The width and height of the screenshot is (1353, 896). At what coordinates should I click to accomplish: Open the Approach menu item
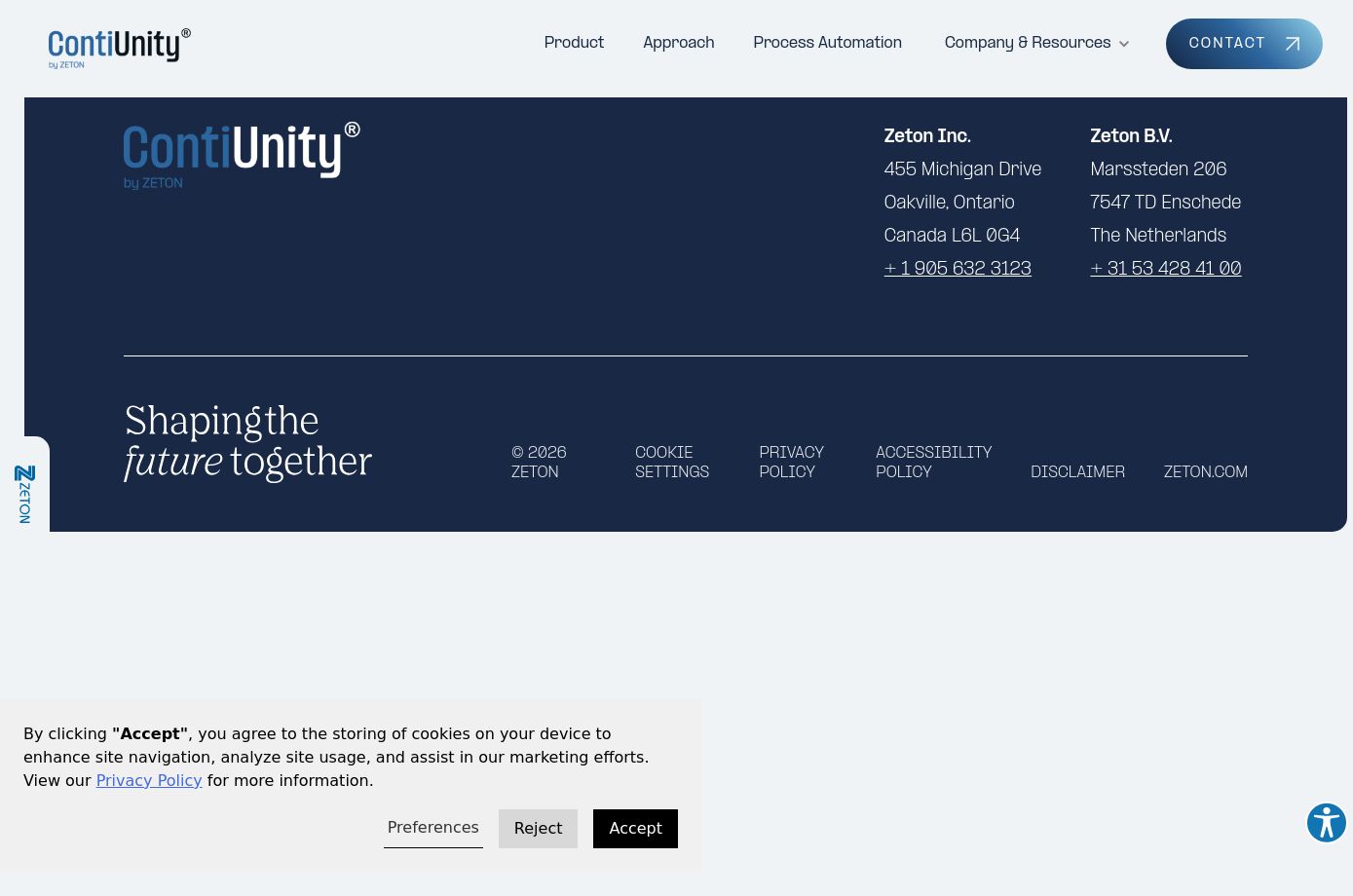(x=678, y=43)
